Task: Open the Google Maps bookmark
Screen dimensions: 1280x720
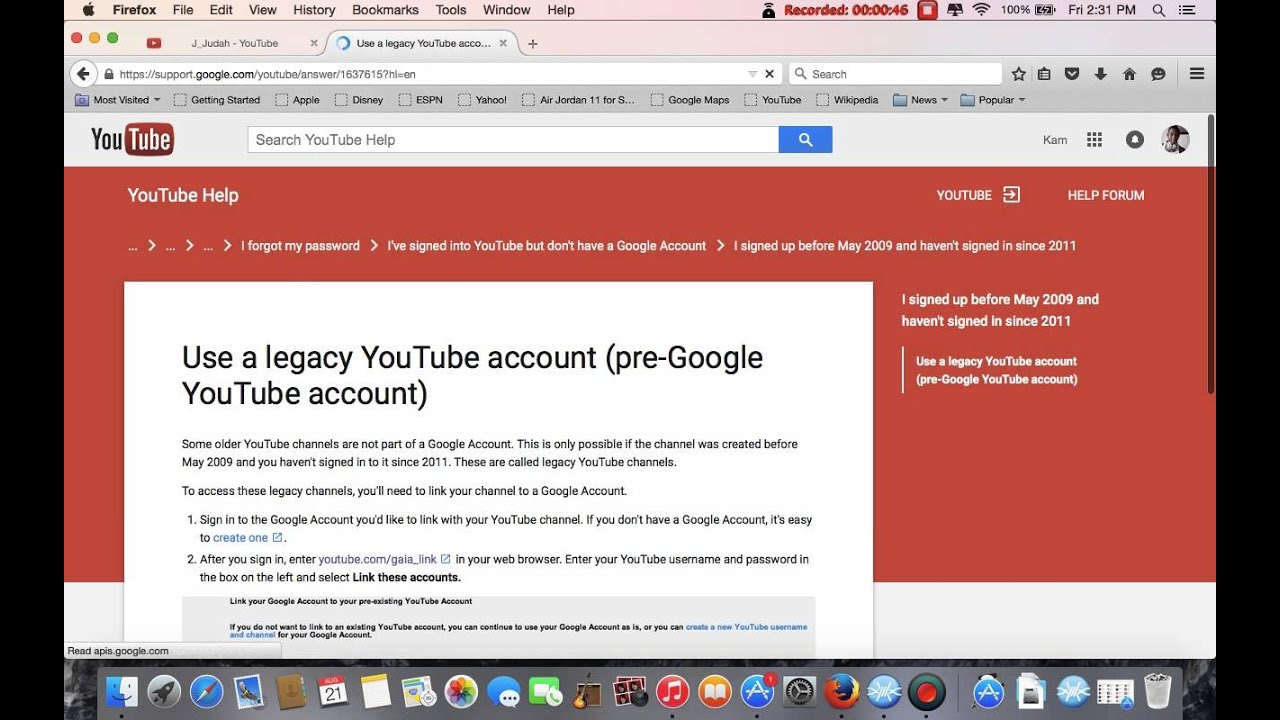Action: point(690,100)
